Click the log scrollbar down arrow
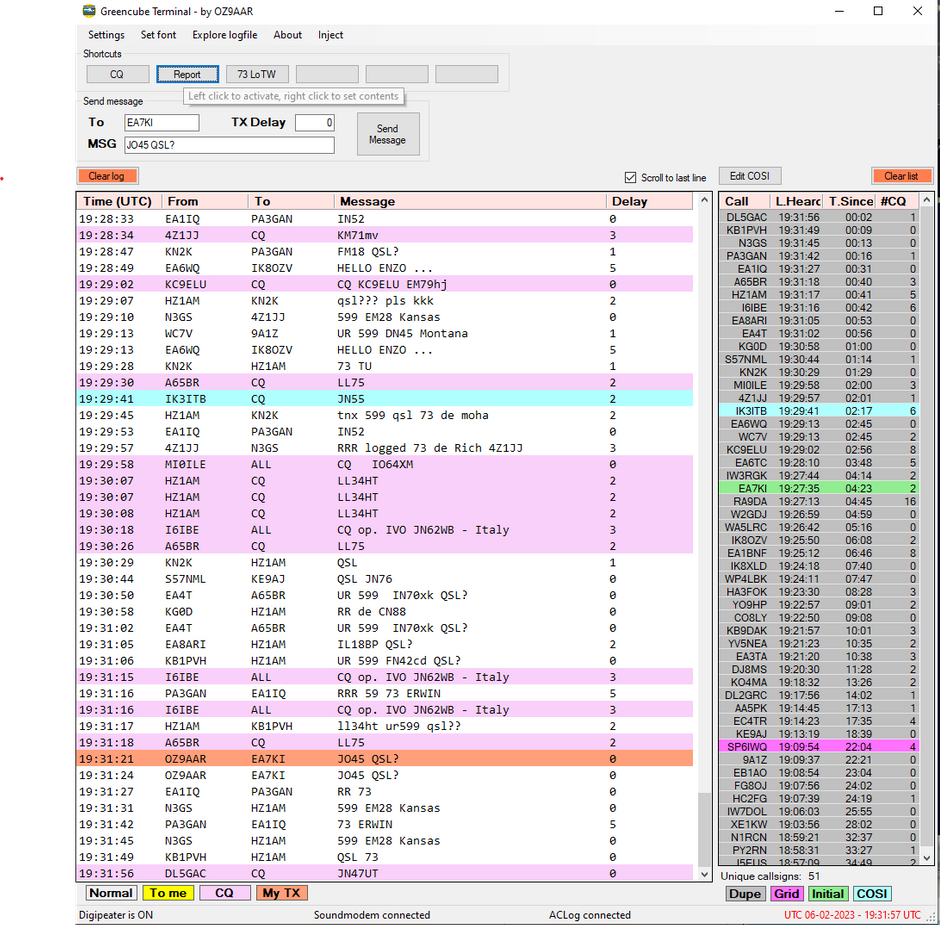 point(704,874)
